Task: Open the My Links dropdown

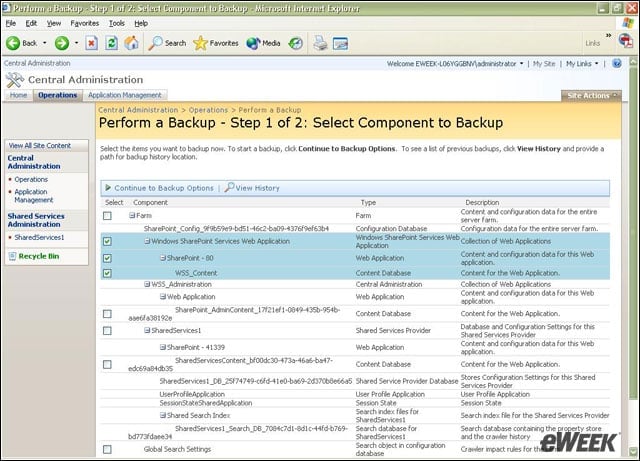Action: click(582, 64)
